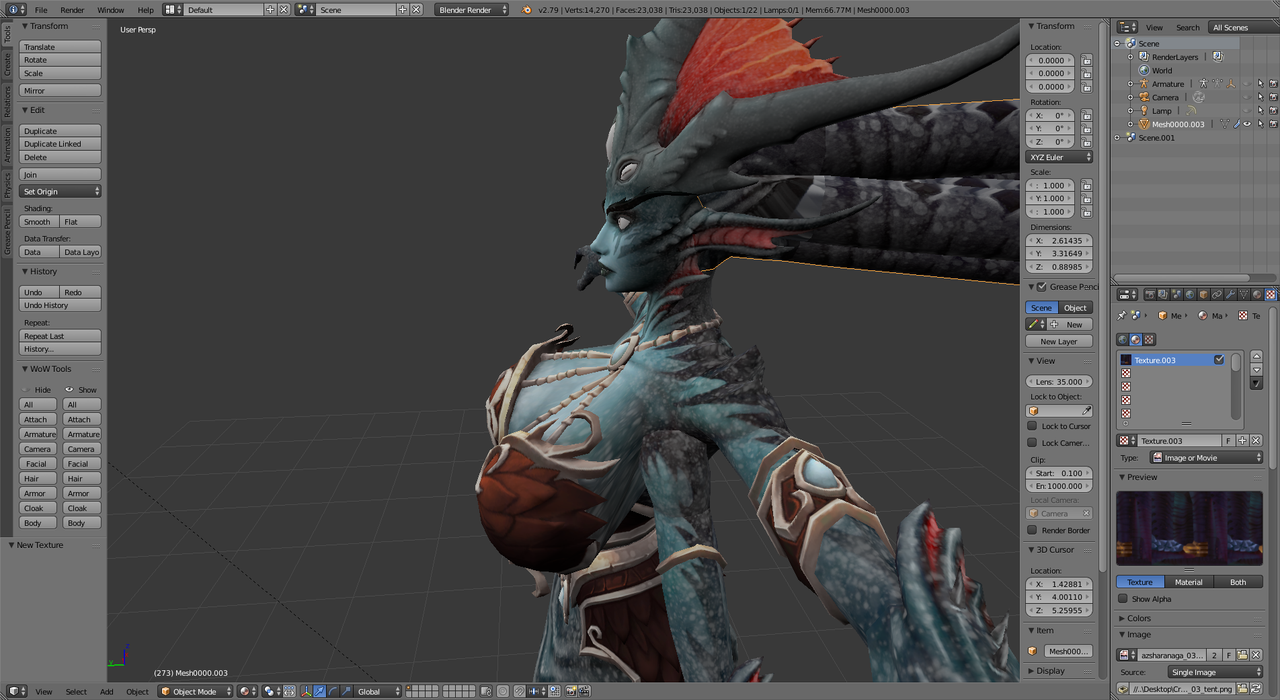Select the scale manipulator icon in header

click(x=346, y=691)
